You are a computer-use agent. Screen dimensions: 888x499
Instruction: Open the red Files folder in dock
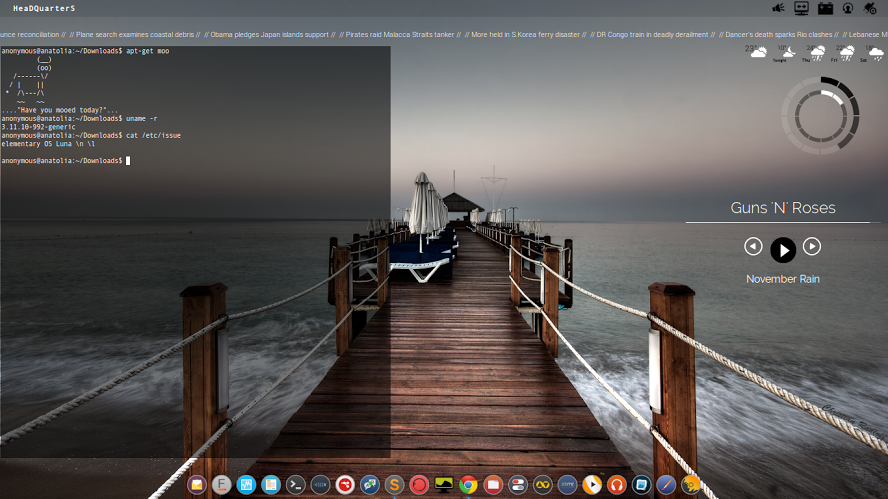pos(493,485)
